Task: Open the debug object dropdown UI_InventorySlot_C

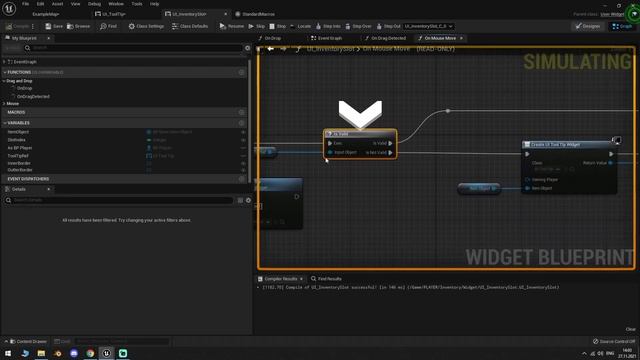Action: pos(428,26)
